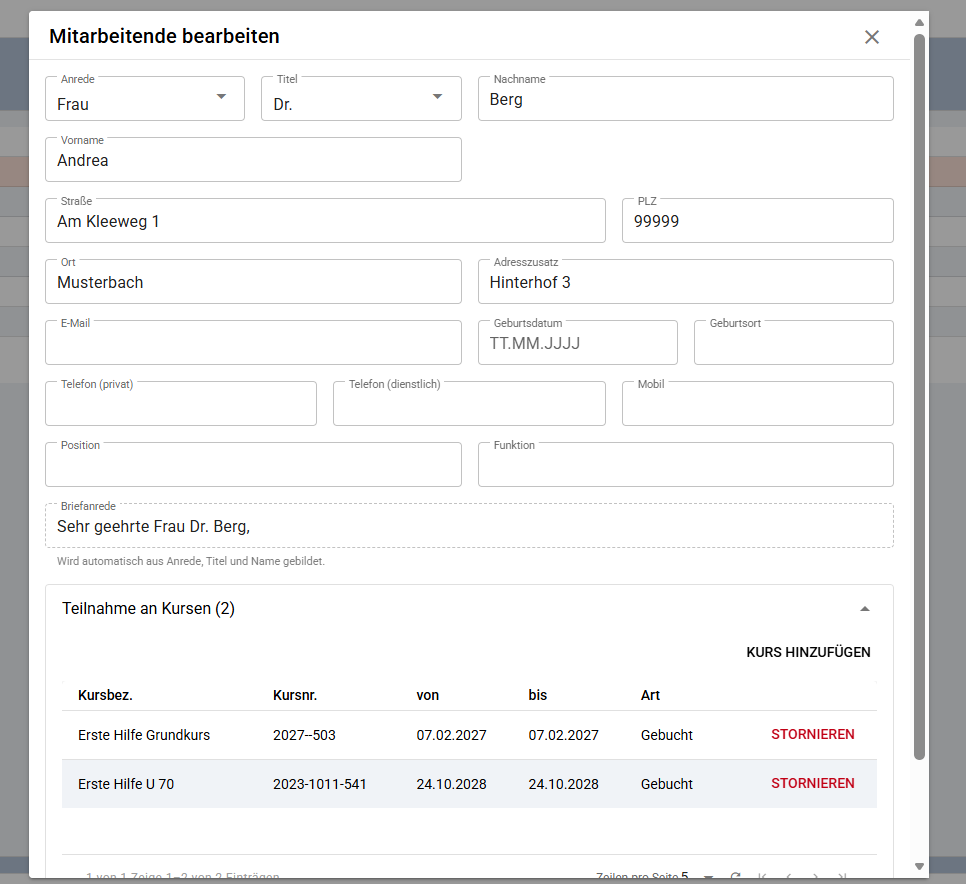The image size is (966, 884).
Task: Click the Mobil phone field
Action: (x=758, y=403)
